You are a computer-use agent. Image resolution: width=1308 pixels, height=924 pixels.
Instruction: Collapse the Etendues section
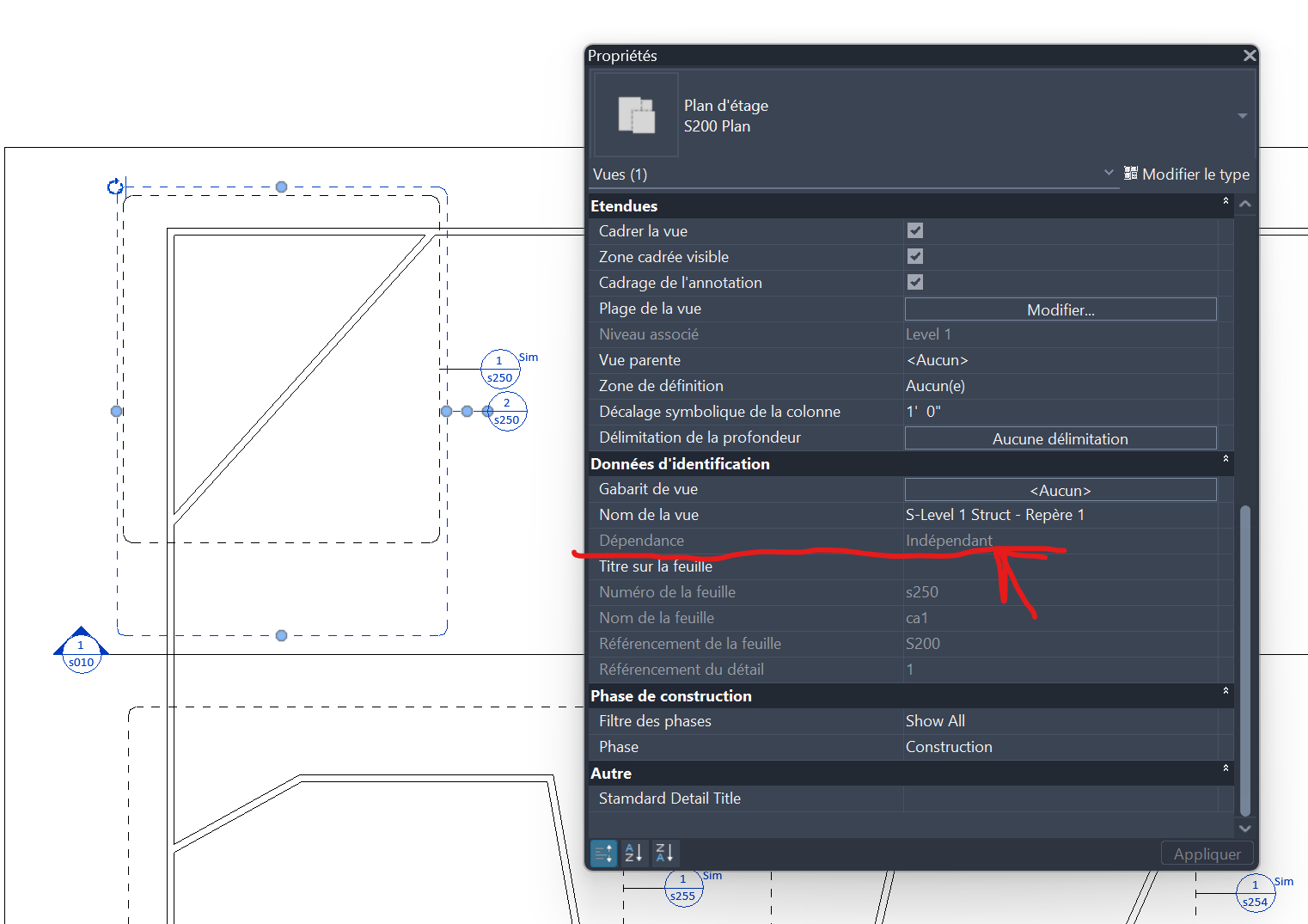coord(1225,201)
